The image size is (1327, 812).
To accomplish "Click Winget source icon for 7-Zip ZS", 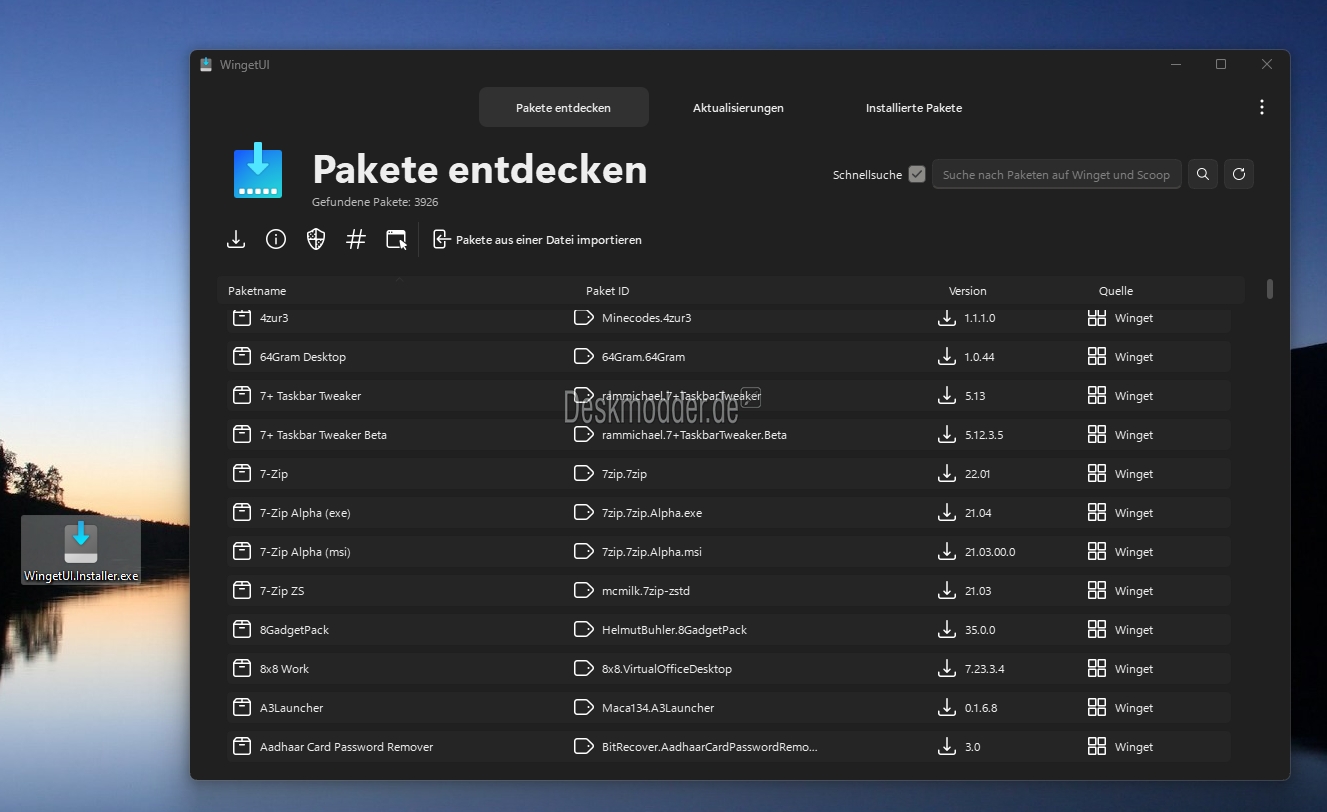I will 1097,590.
